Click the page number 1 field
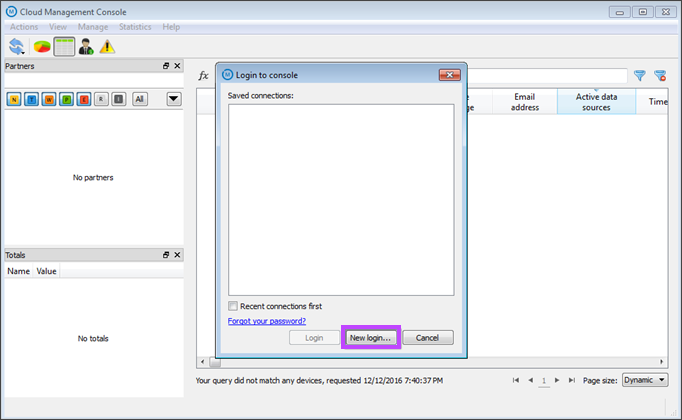 click(x=544, y=381)
